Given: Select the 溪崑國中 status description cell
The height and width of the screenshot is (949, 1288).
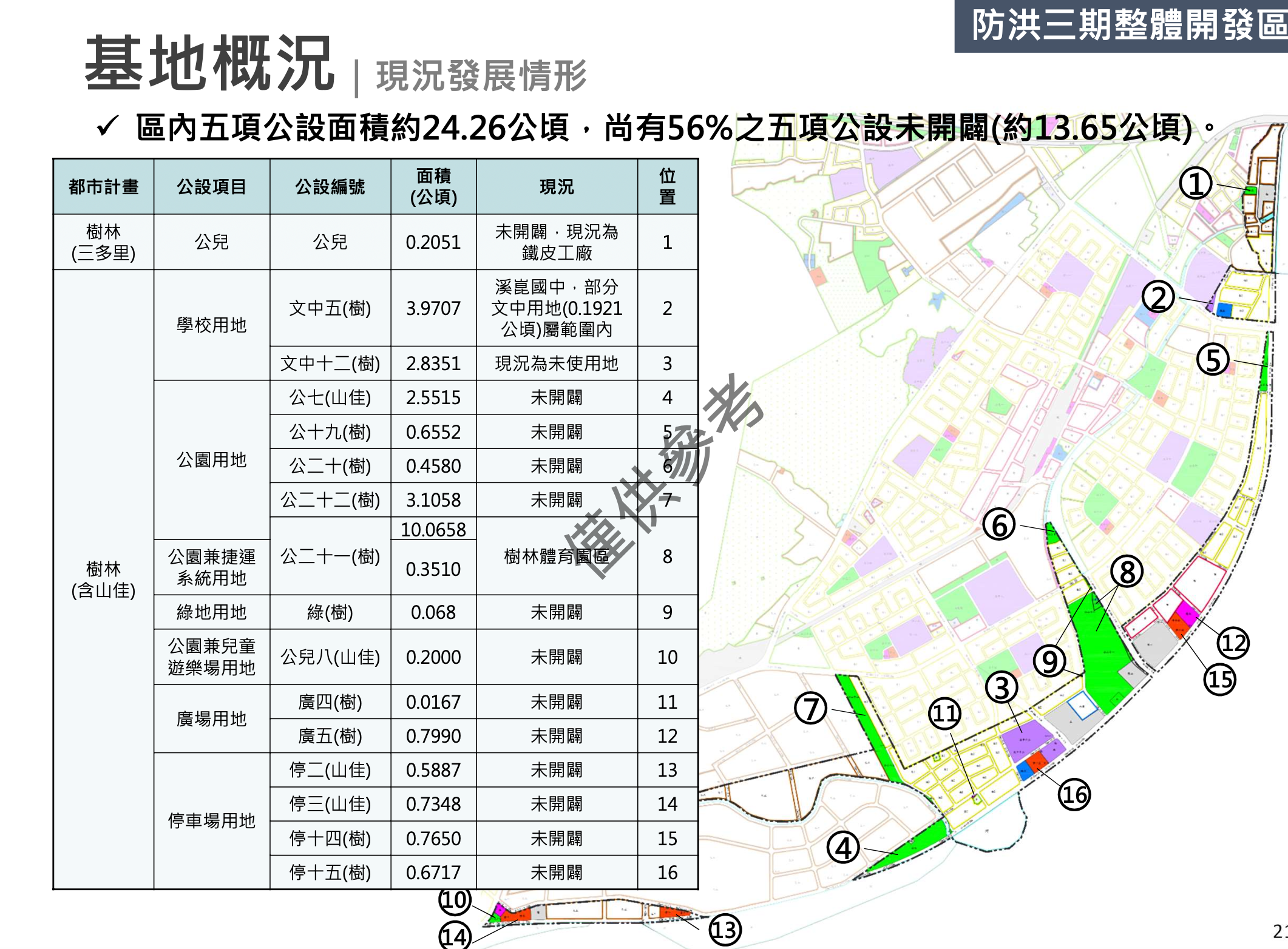Looking at the screenshot, I should [x=557, y=308].
